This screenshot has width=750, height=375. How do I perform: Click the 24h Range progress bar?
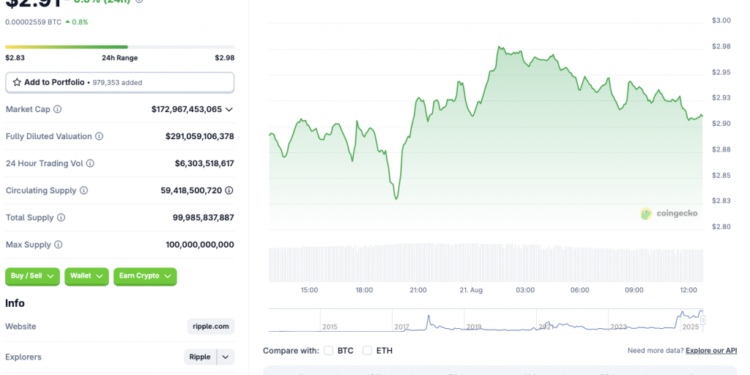(120, 47)
